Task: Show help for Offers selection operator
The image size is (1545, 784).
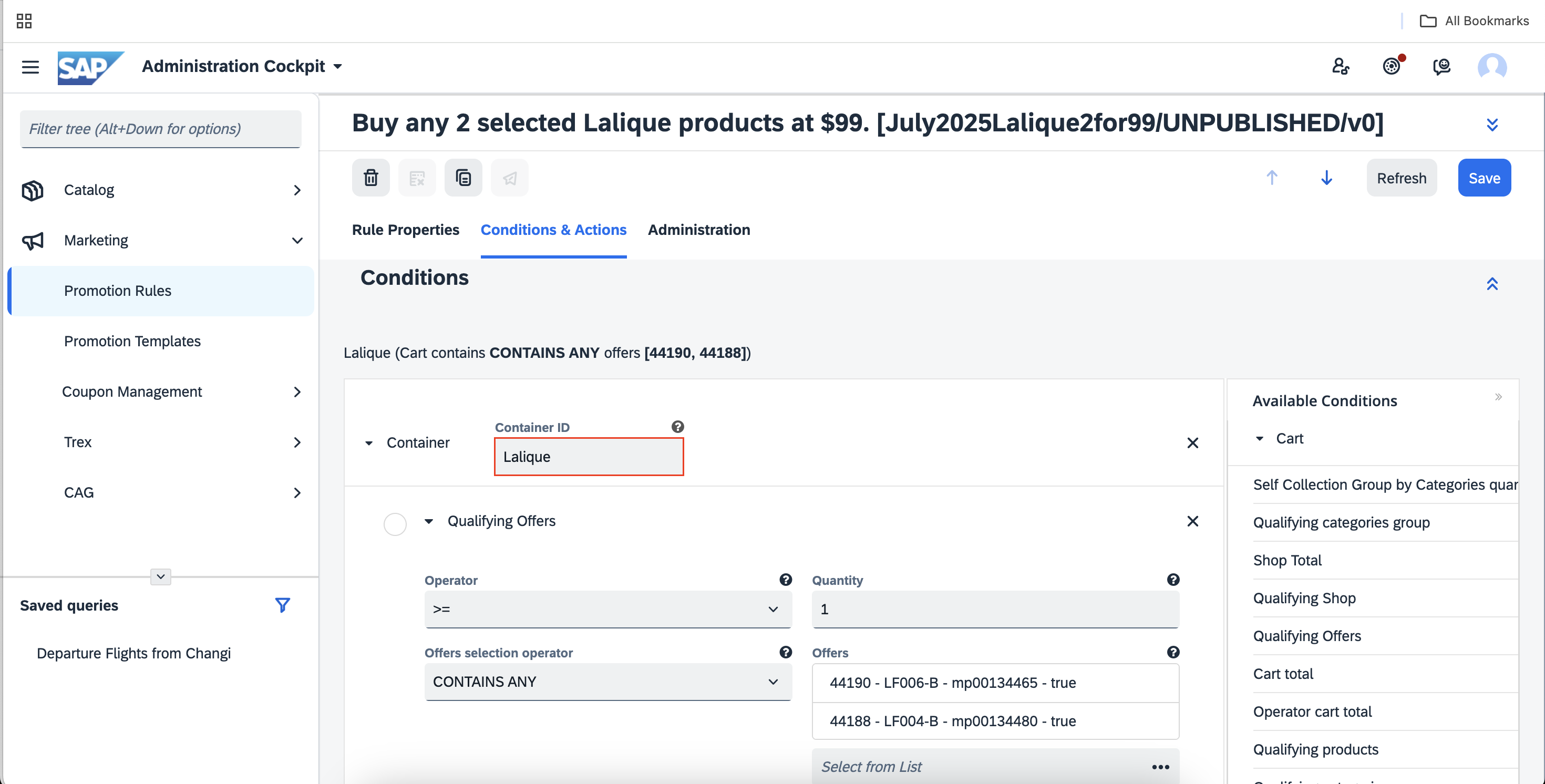Action: pos(785,652)
